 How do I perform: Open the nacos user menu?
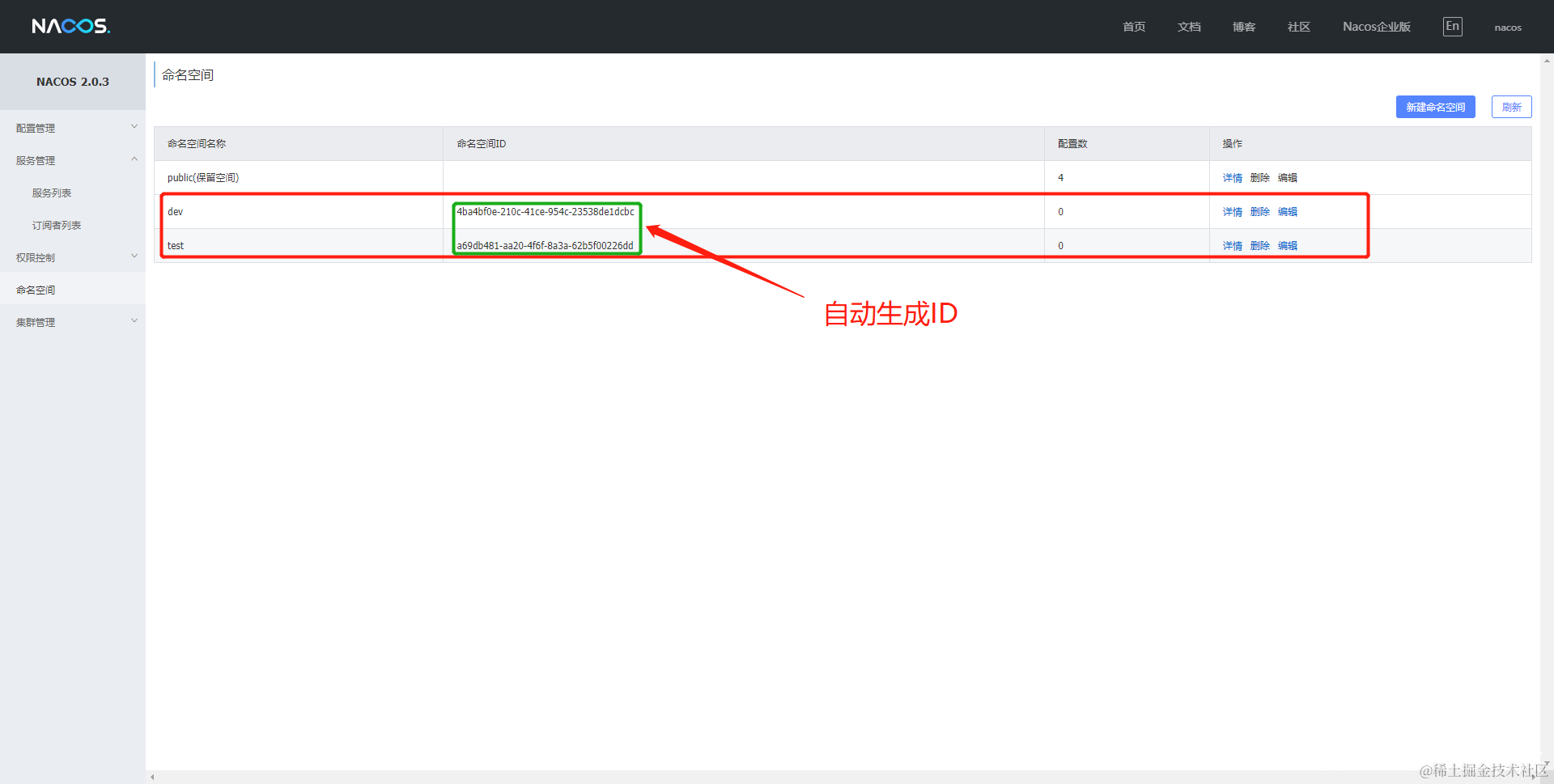tap(1508, 28)
